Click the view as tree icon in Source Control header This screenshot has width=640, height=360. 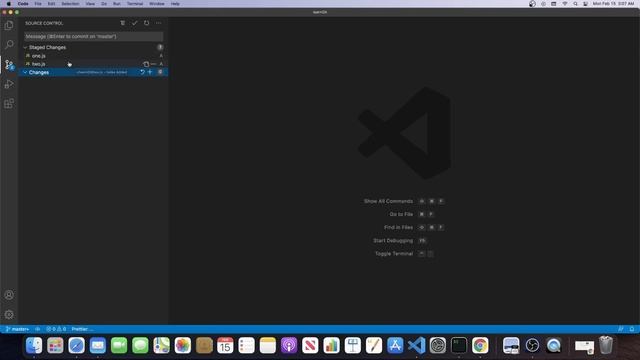click(x=122, y=23)
